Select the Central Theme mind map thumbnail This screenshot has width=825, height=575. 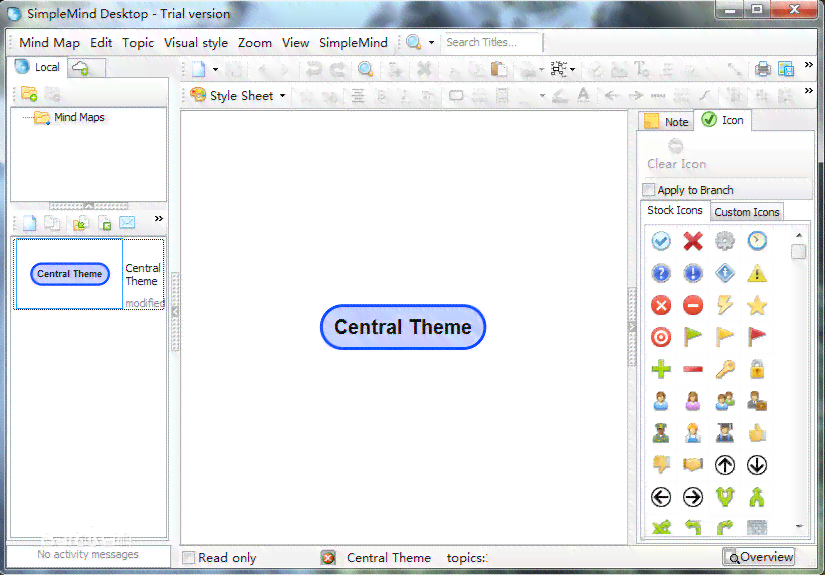(x=69, y=274)
